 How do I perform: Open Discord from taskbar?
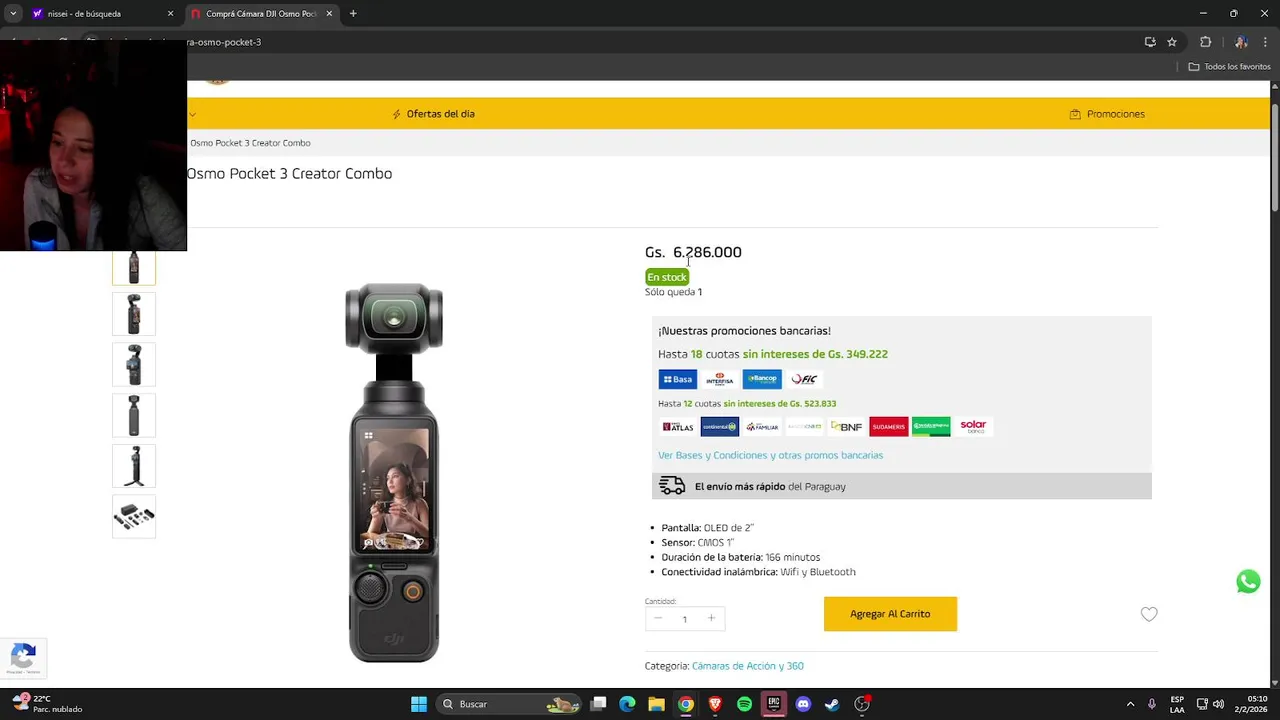pyautogui.click(x=803, y=704)
